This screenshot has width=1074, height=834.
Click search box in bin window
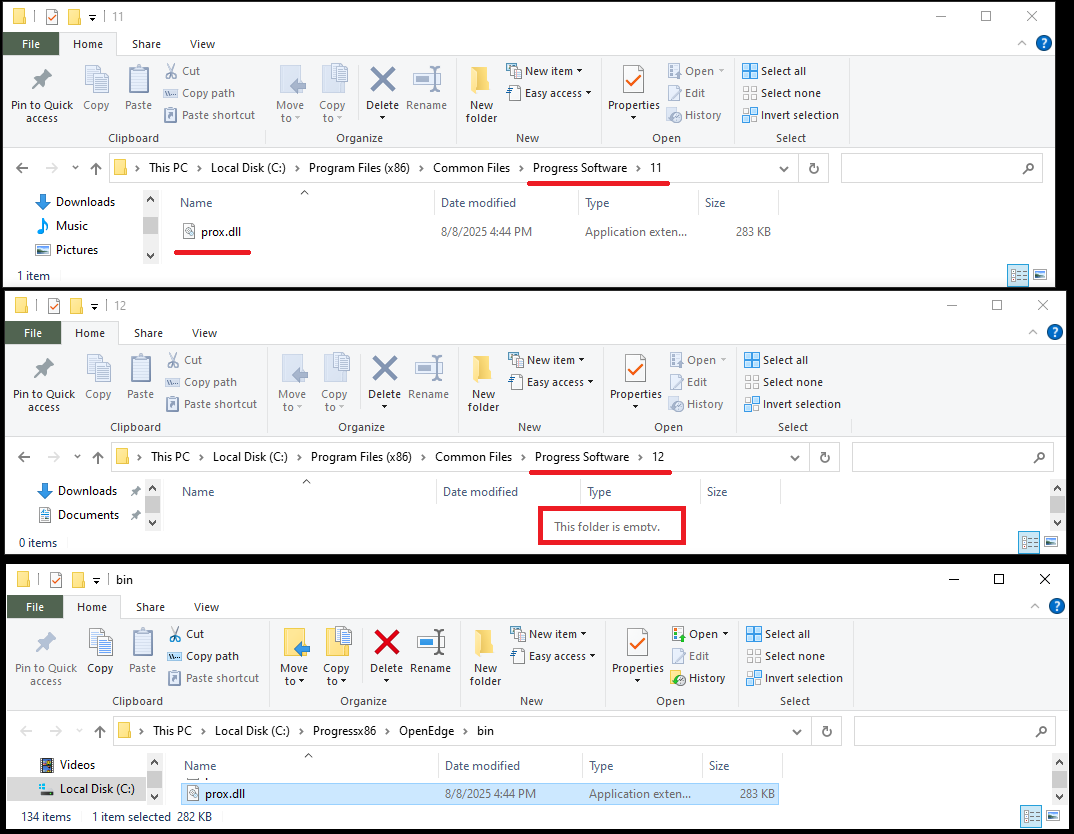coord(954,731)
